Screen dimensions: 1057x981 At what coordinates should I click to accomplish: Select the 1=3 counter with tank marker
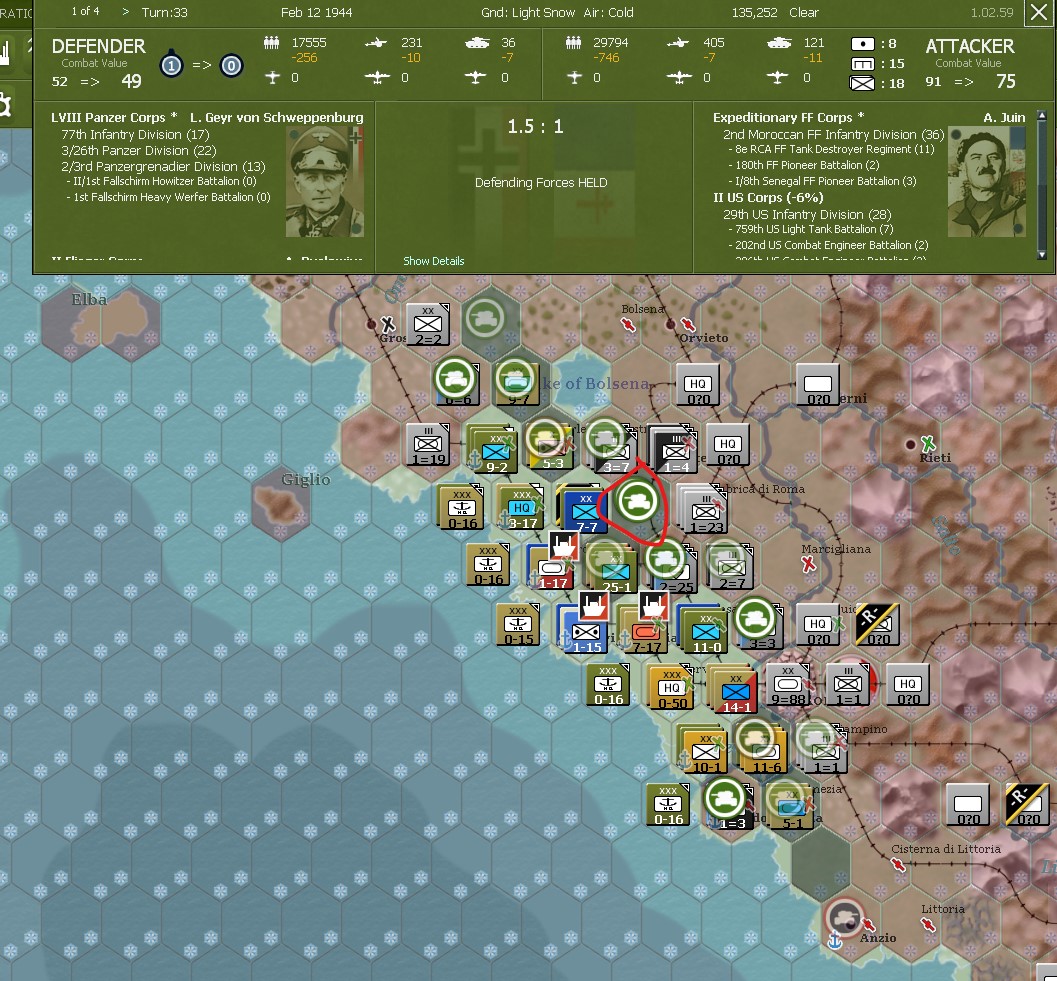pos(731,806)
